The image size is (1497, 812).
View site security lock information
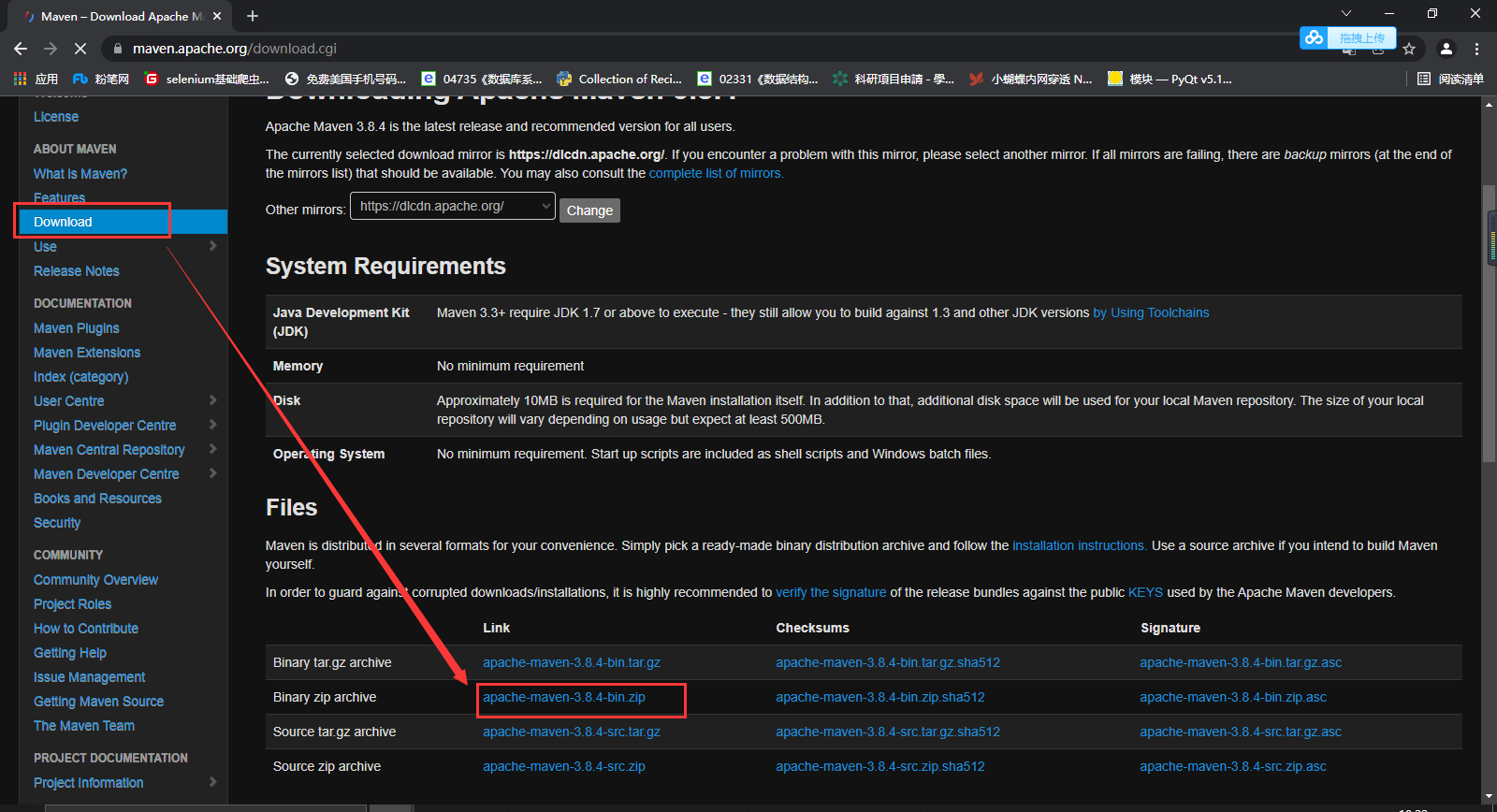pos(117,49)
